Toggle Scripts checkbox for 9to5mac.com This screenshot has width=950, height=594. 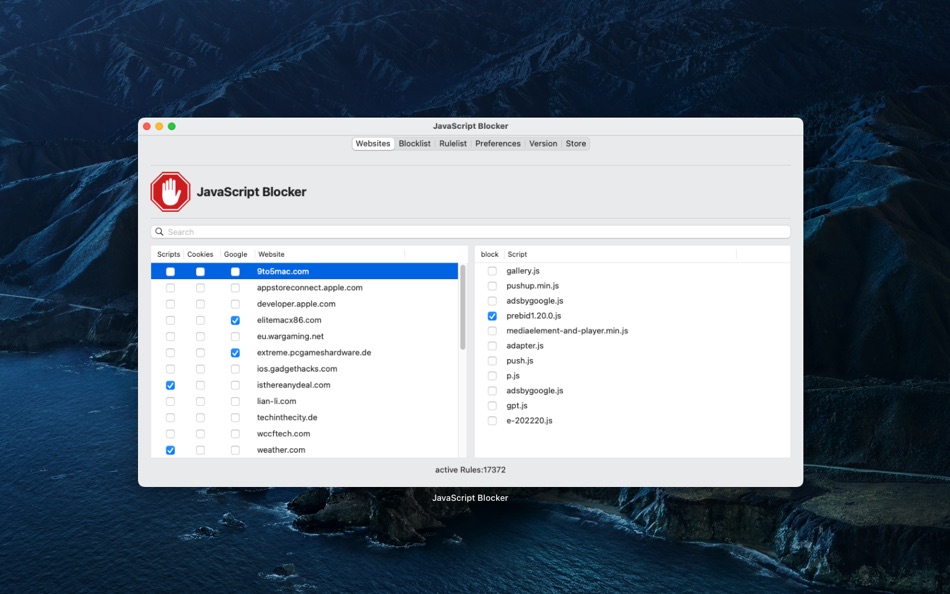coord(170,272)
